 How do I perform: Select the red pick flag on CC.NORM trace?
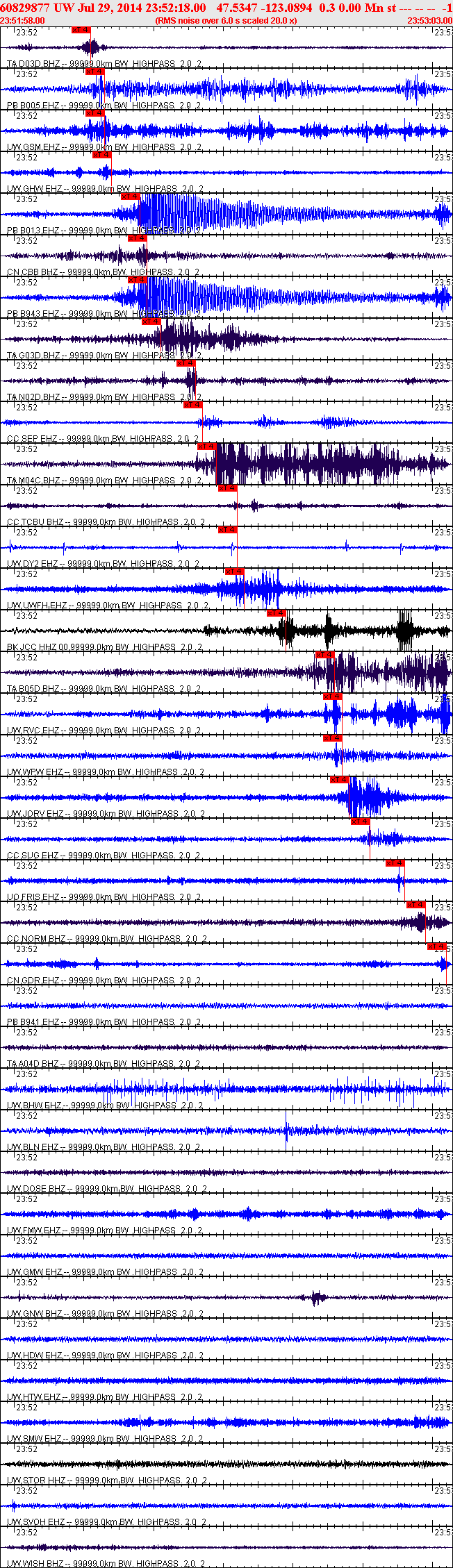415,905
